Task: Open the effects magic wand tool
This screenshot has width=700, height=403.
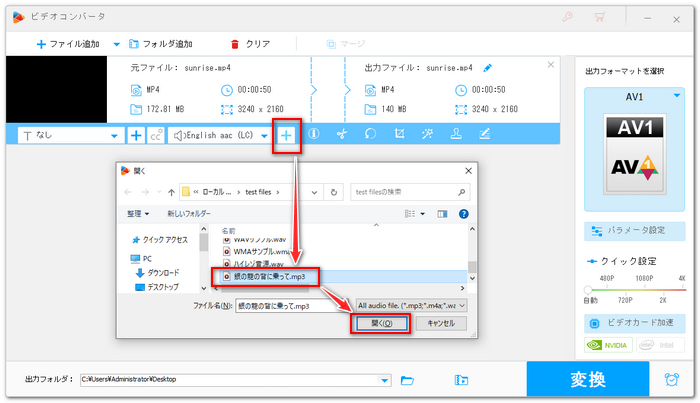Action: coord(427,135)
